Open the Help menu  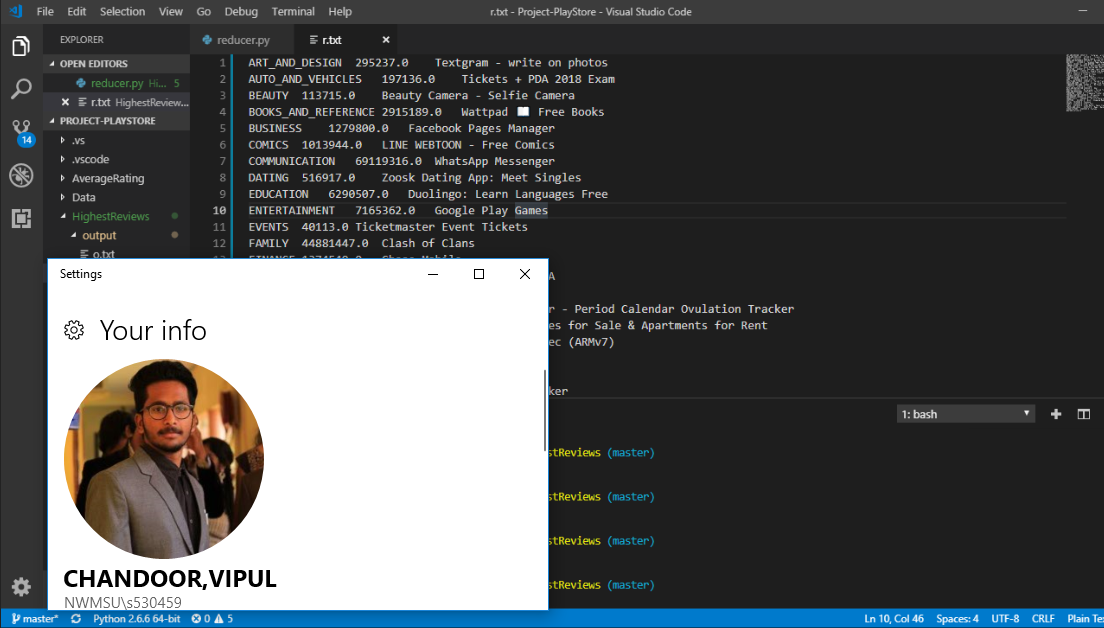coord(340,12)
